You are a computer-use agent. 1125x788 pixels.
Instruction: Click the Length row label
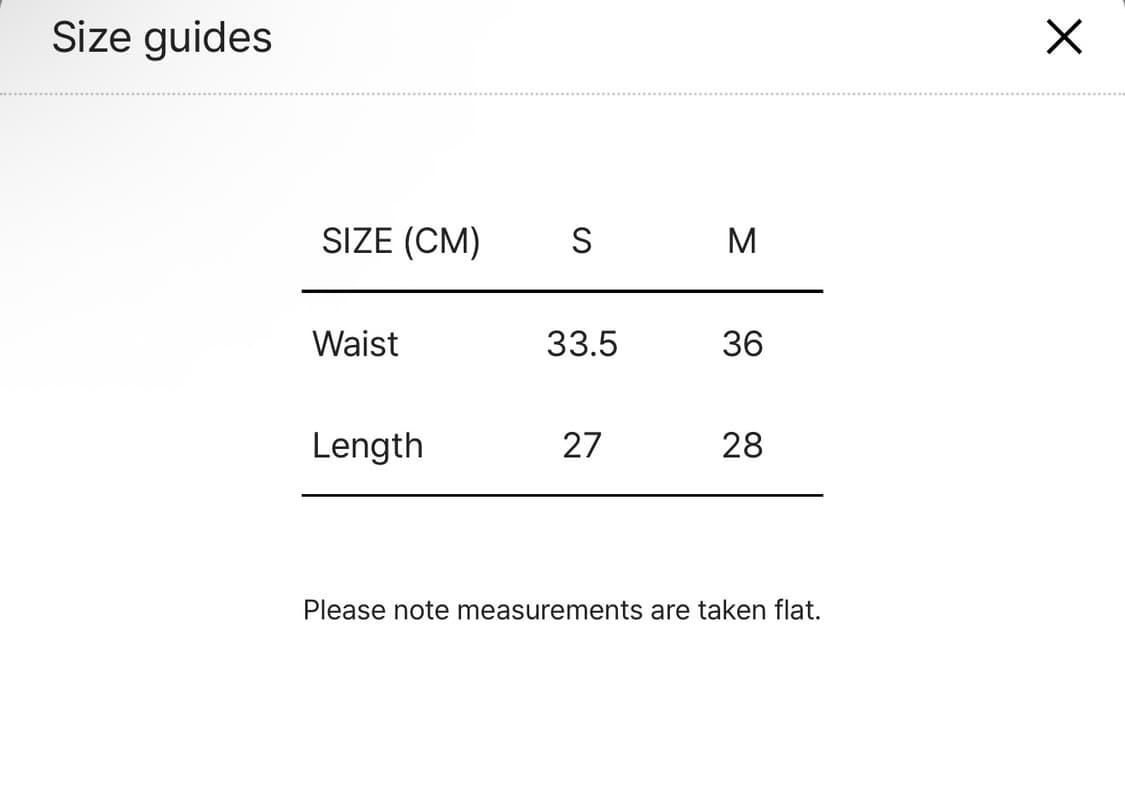tap(367, 446)
